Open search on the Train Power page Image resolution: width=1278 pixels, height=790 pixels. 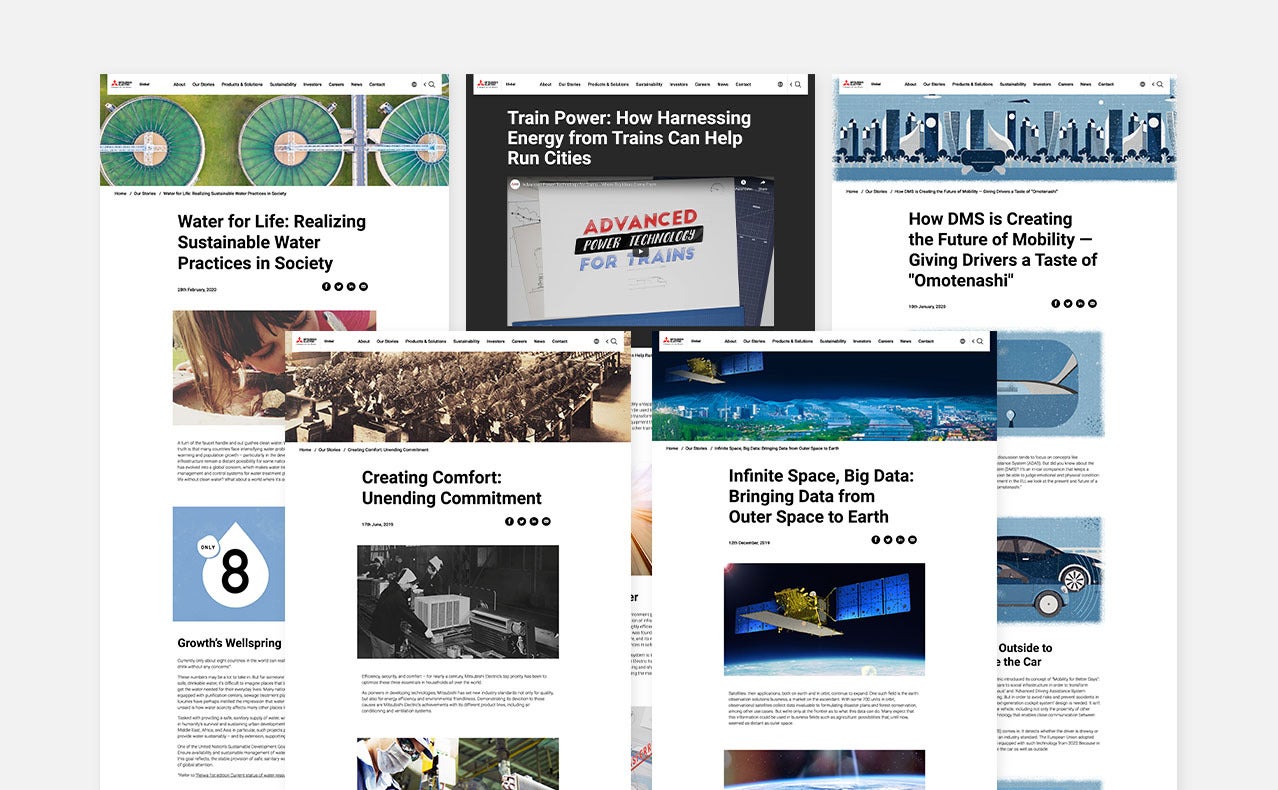point(798,85)
